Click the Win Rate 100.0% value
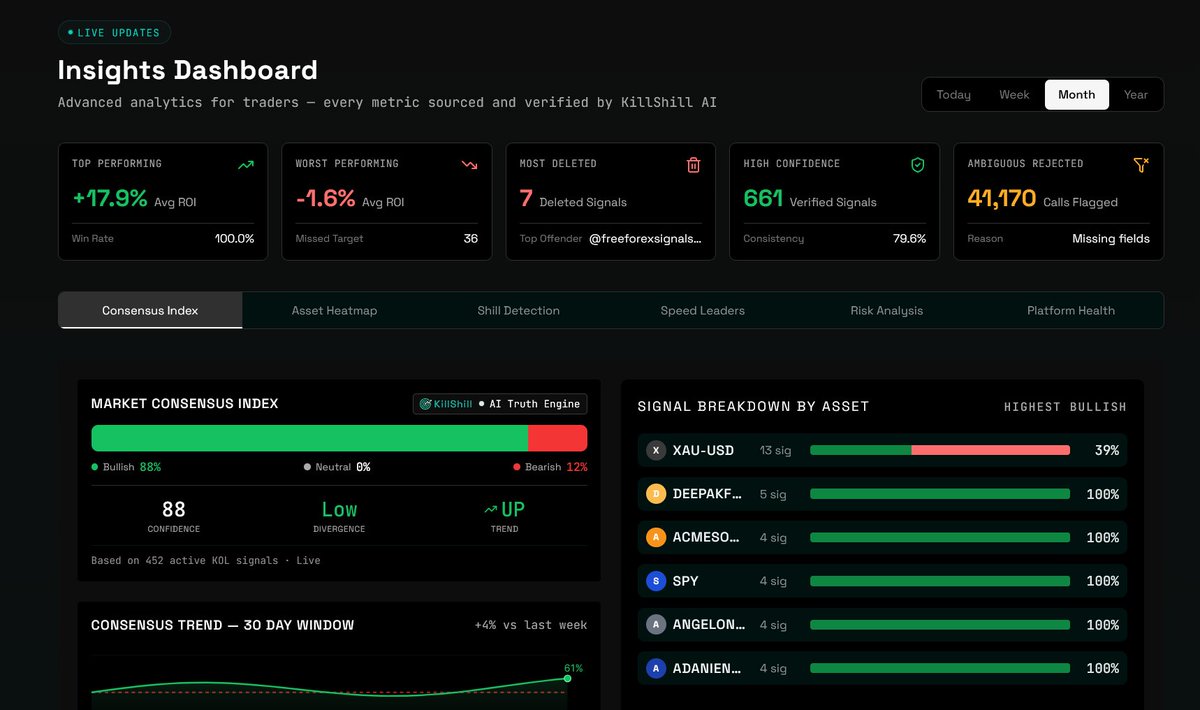 pyautogui.click(x=234, y=239)
